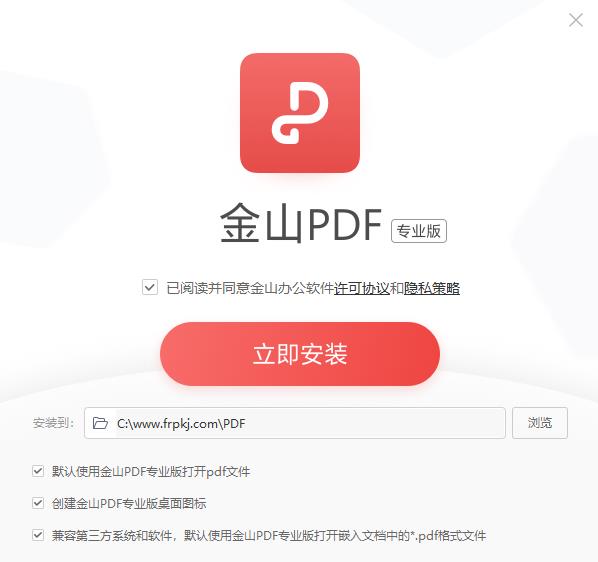598x562 pixels.
Task: Open the 许可协议 license agreement link
Action: tap(362, 288)
